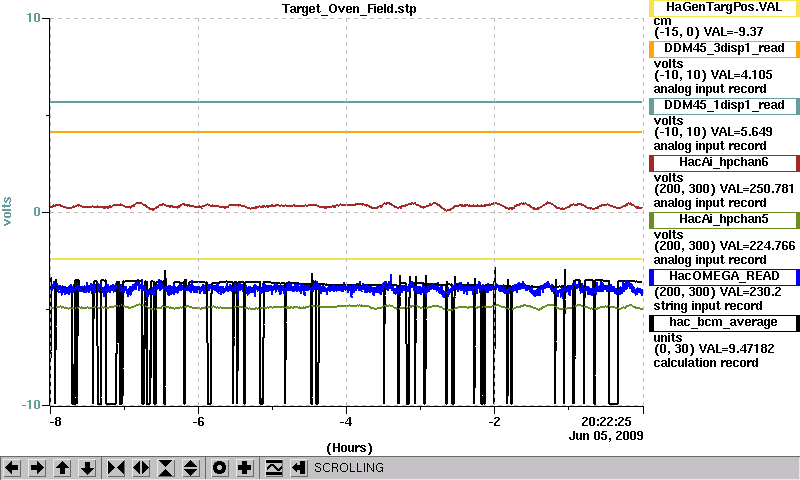
Task: Select the HacOMEGA_READ legend entry
Action: (x=724, y=276)
